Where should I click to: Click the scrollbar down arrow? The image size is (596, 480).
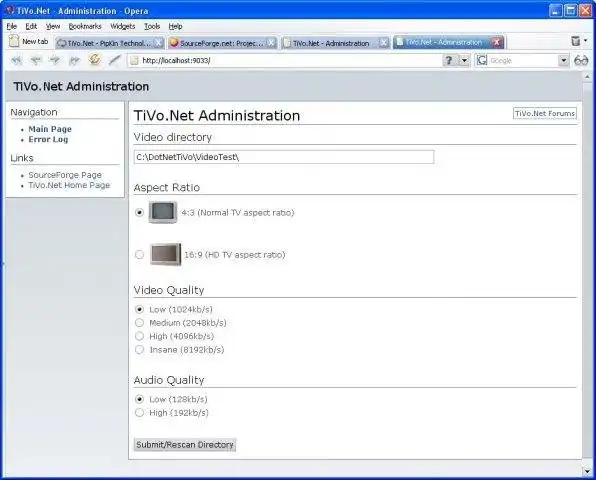pyautogui.click(x=587, y=471)
